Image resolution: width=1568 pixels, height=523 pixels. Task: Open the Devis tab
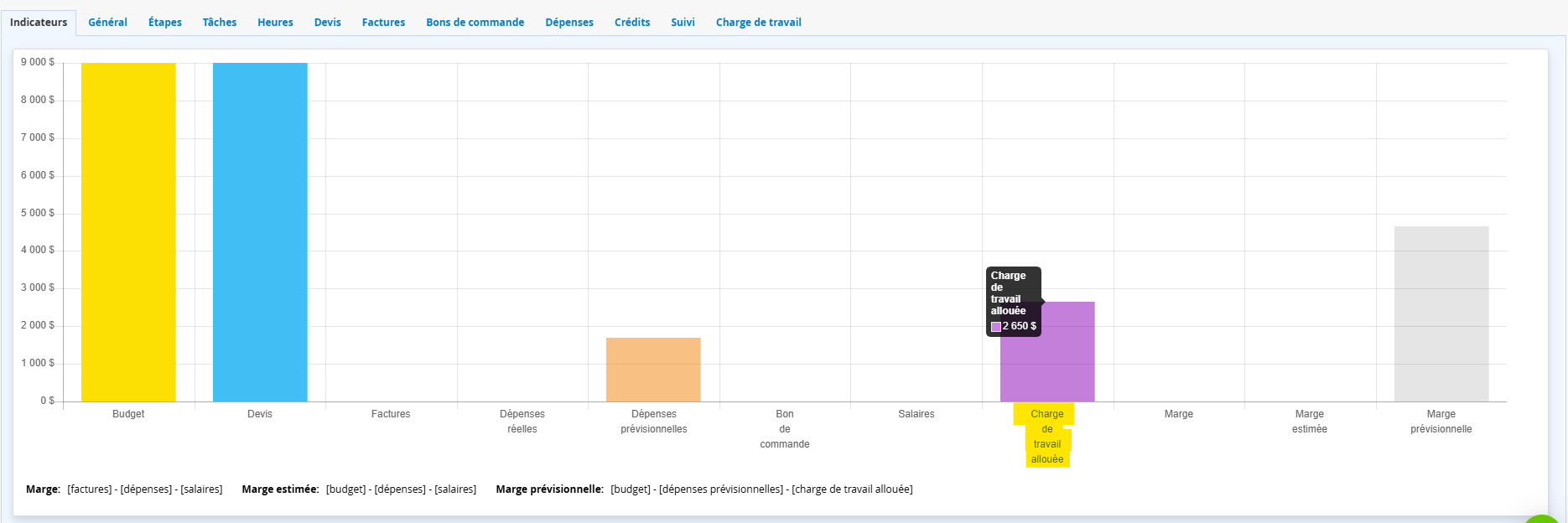click(328, 23)
